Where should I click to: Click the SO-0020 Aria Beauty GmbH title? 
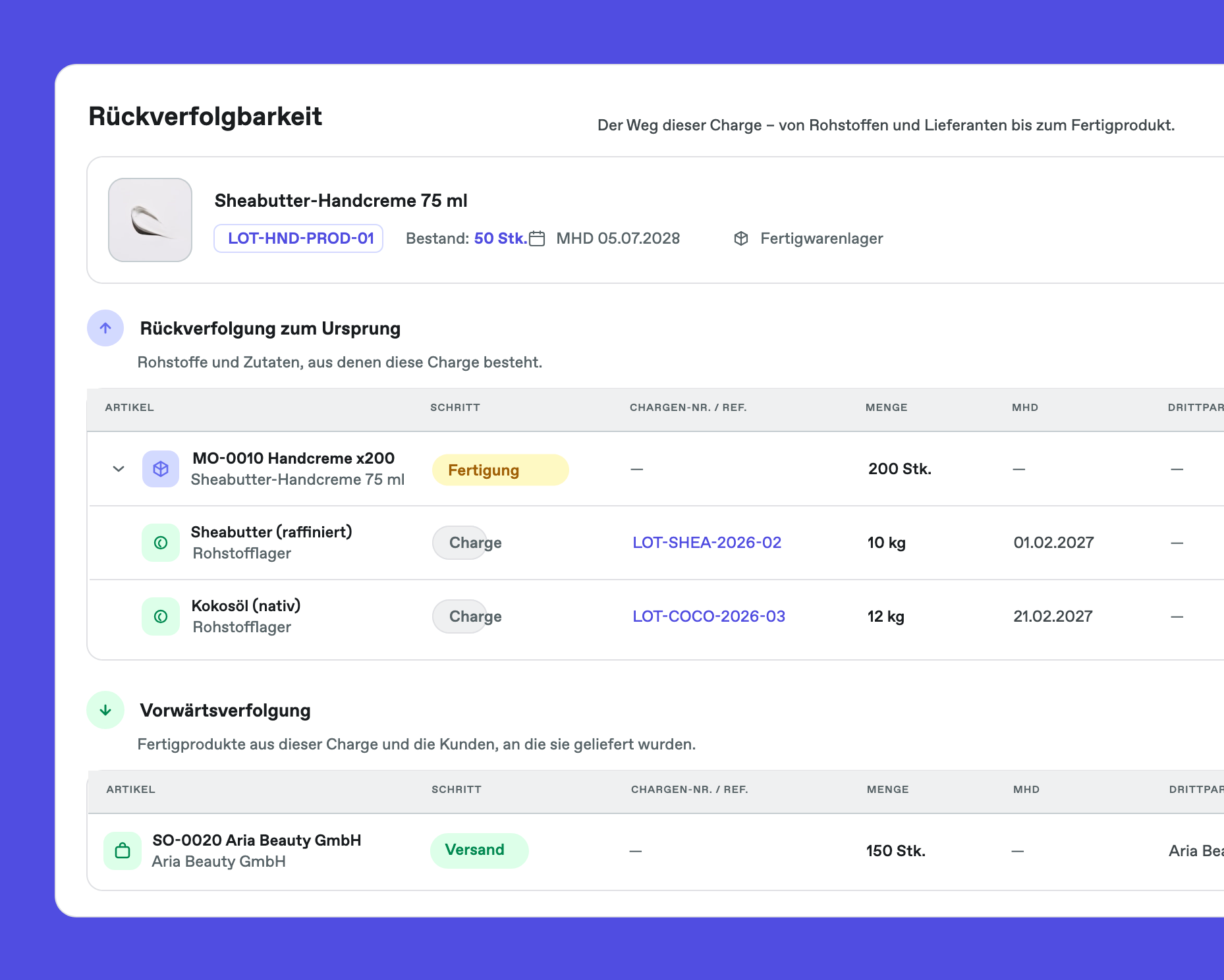tap(257, 840)
